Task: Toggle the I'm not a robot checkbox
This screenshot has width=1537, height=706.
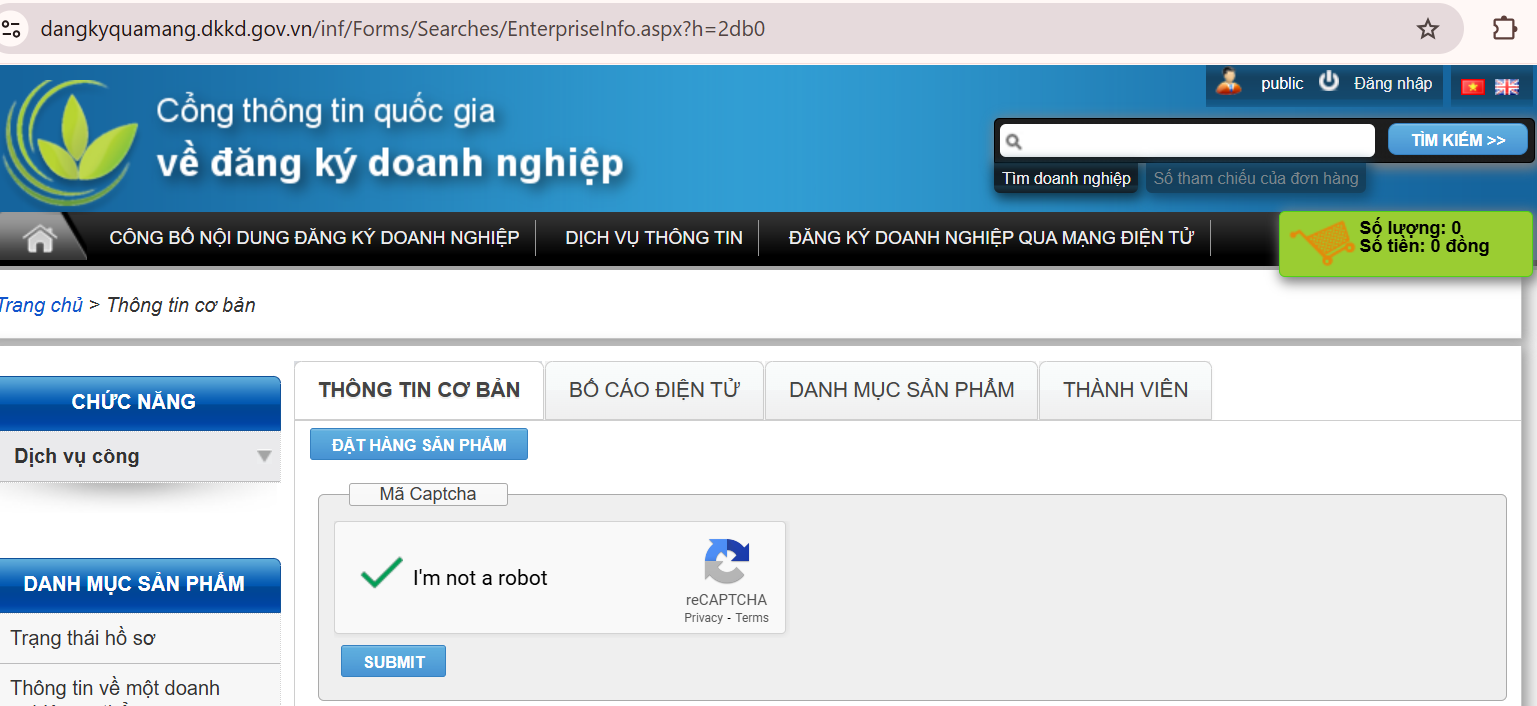Action: [x=382, y=574]
